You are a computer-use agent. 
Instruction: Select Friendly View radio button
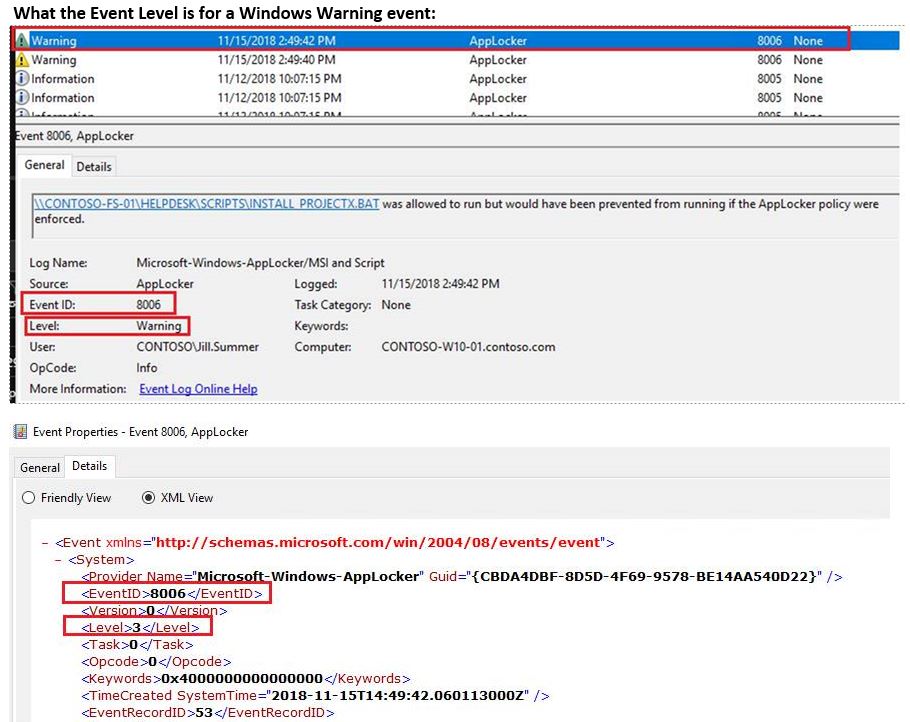pos(28,497)
